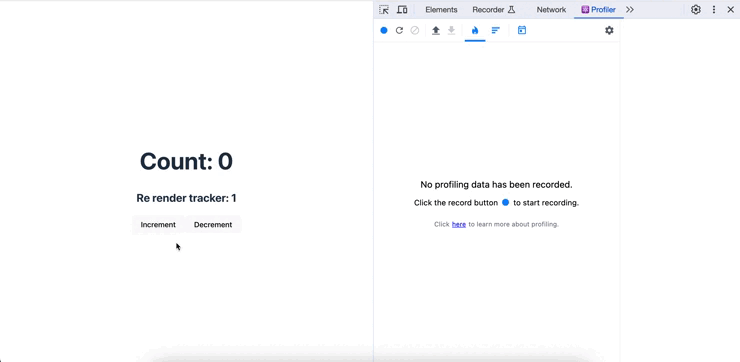The height and width of the screenshot is (362, 740).
Task: Switch to the Elements tab
Action: point(441,9)
